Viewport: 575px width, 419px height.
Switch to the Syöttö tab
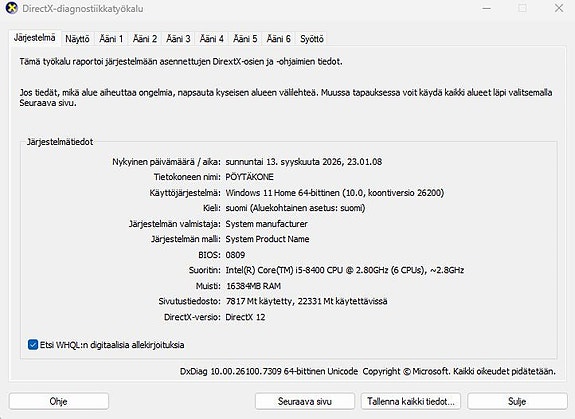point(312,39)
